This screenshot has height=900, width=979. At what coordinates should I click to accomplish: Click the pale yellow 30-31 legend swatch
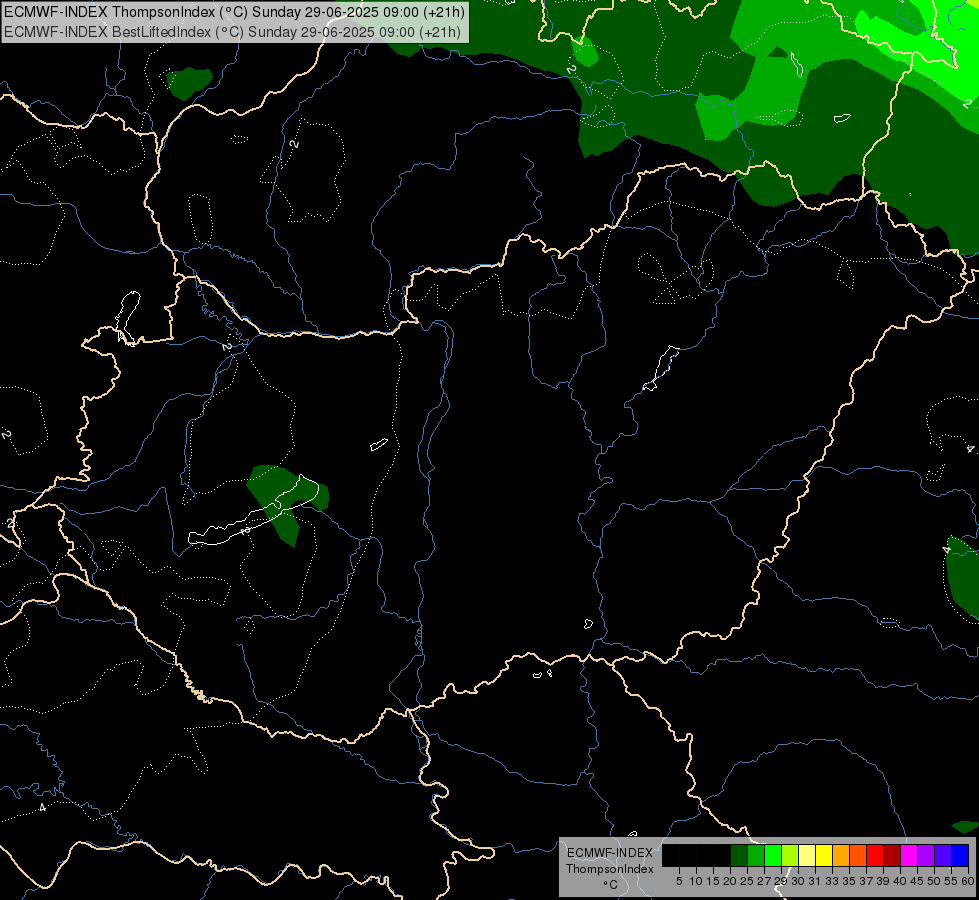(807, 855)
